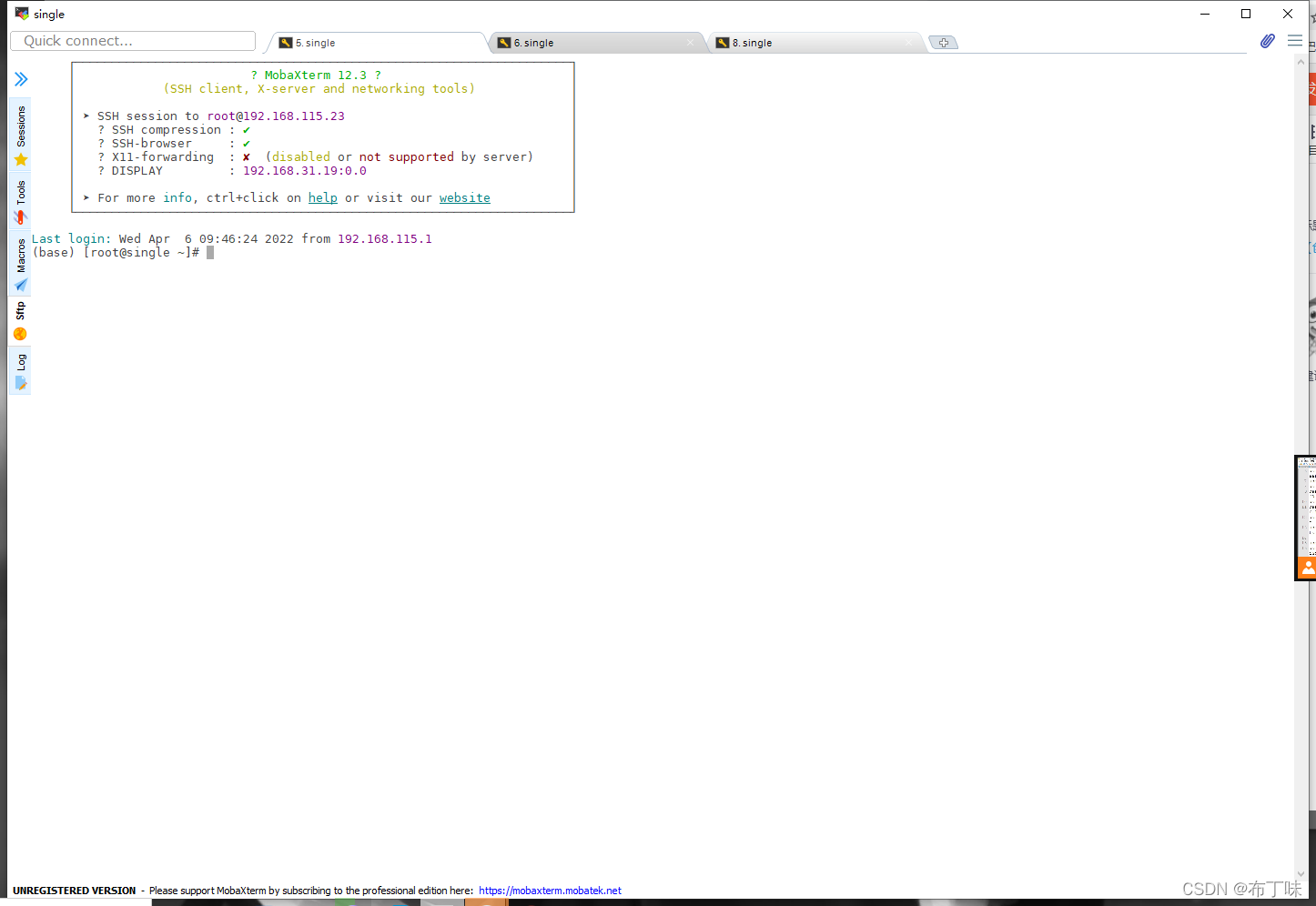
Task: Click the paperclip attach icon
Action: click(x=1268, y=41)
